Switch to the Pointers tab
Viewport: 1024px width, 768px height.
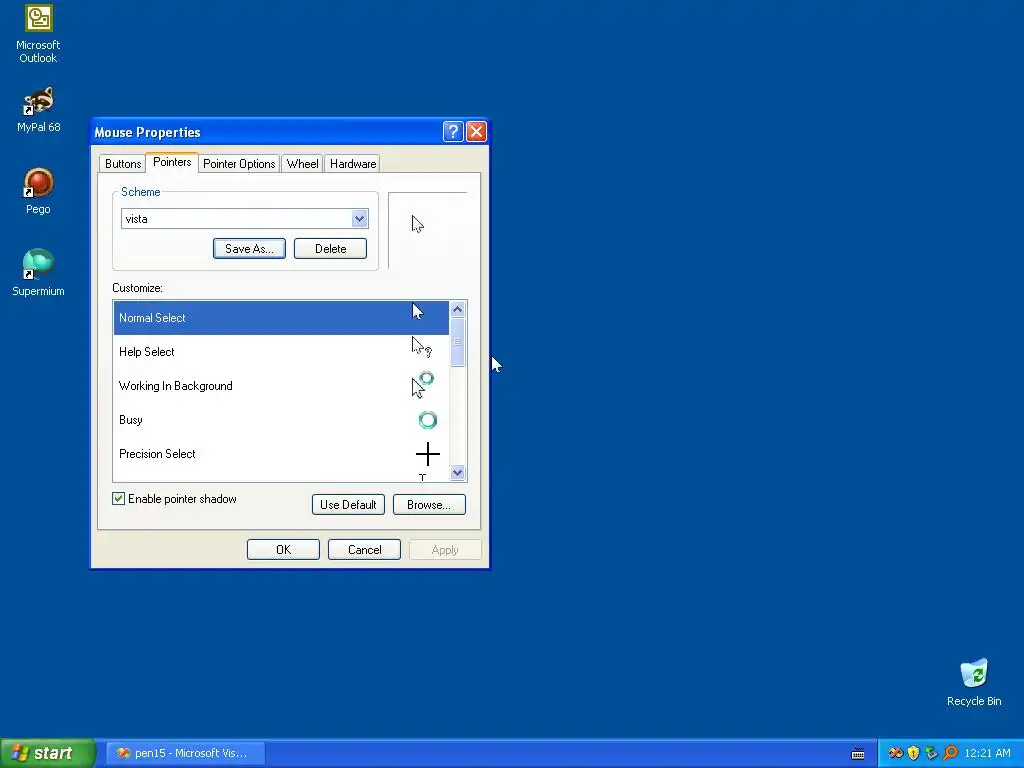172,162
